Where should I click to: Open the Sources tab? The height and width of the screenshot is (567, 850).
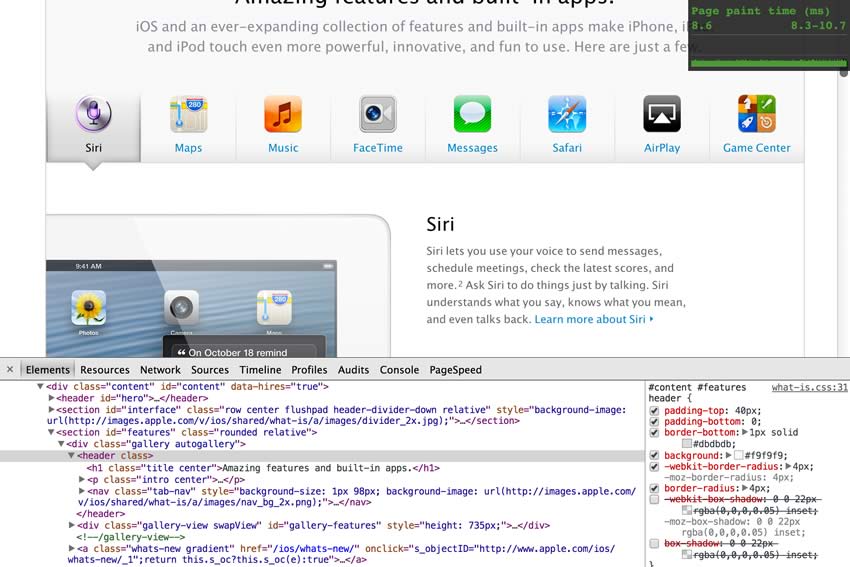[210, 370]
